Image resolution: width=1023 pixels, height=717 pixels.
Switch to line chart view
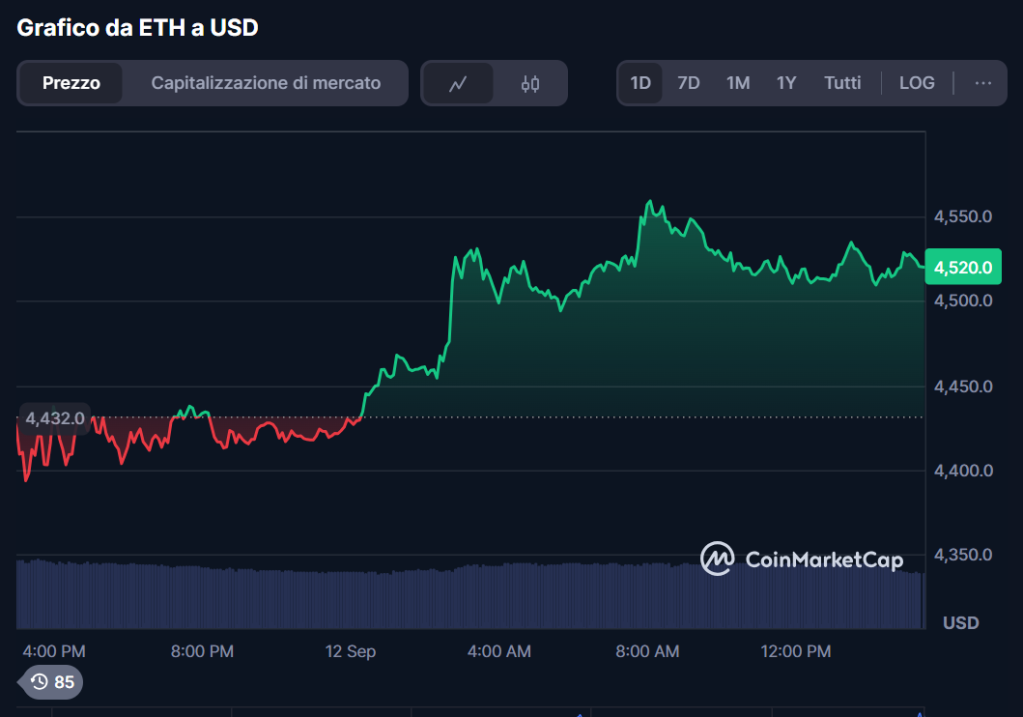[x=458, y=83]
